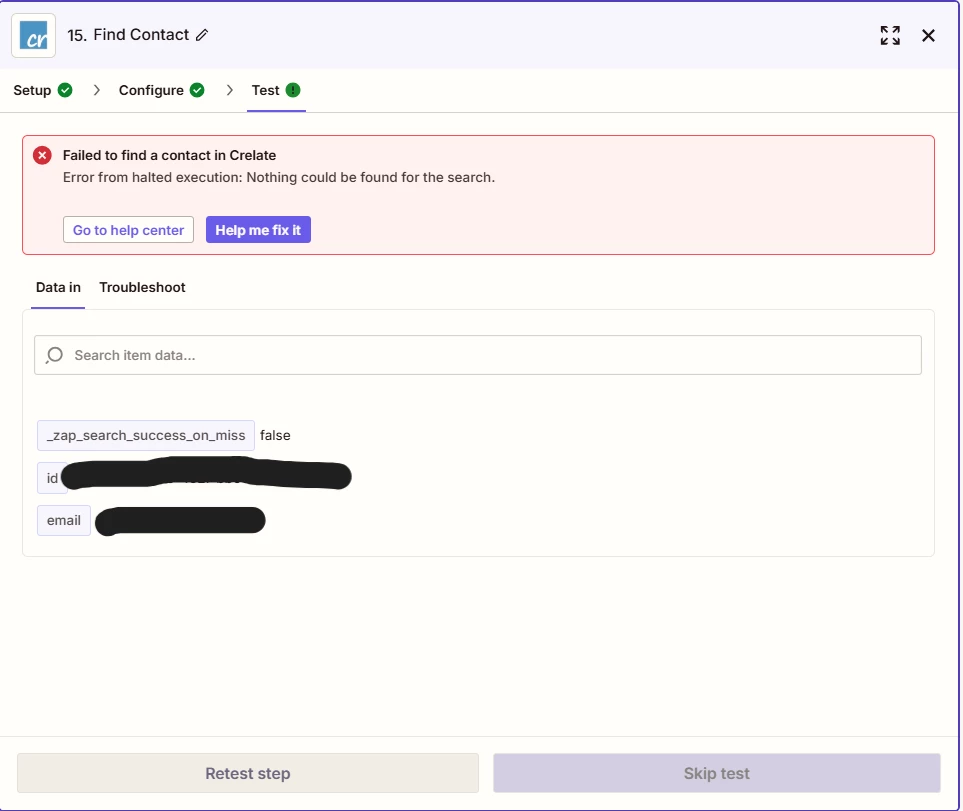
Task: Click the id field label
Action: 52,478
